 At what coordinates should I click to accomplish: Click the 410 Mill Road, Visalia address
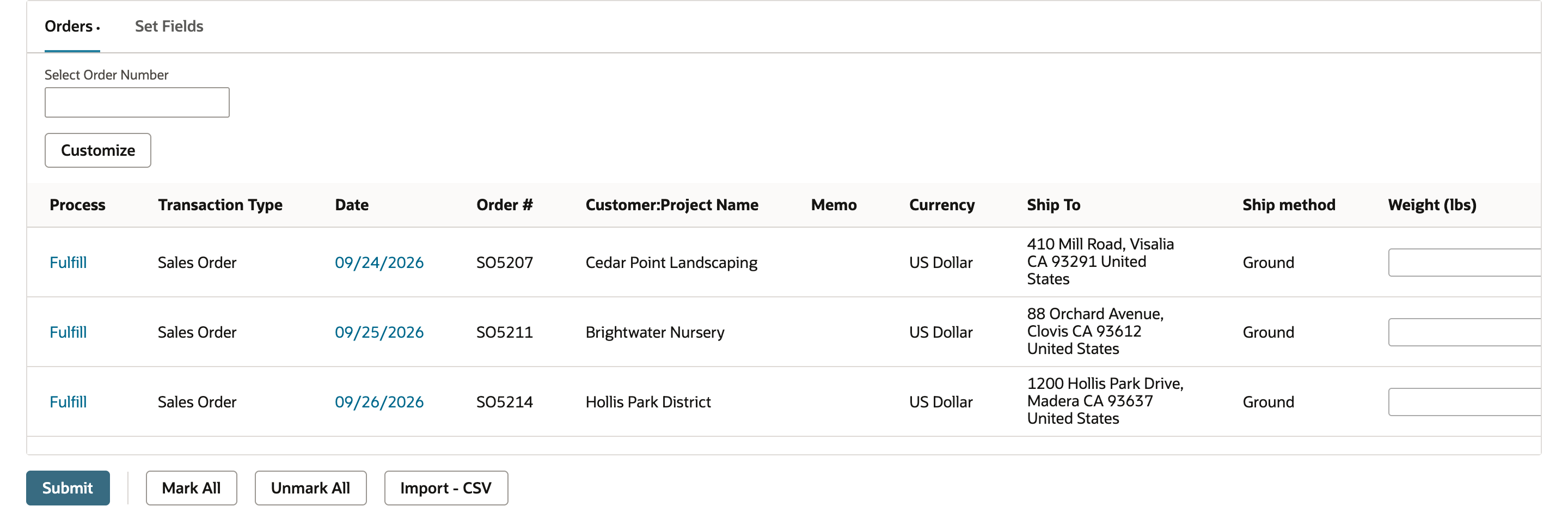(1100, 262)
